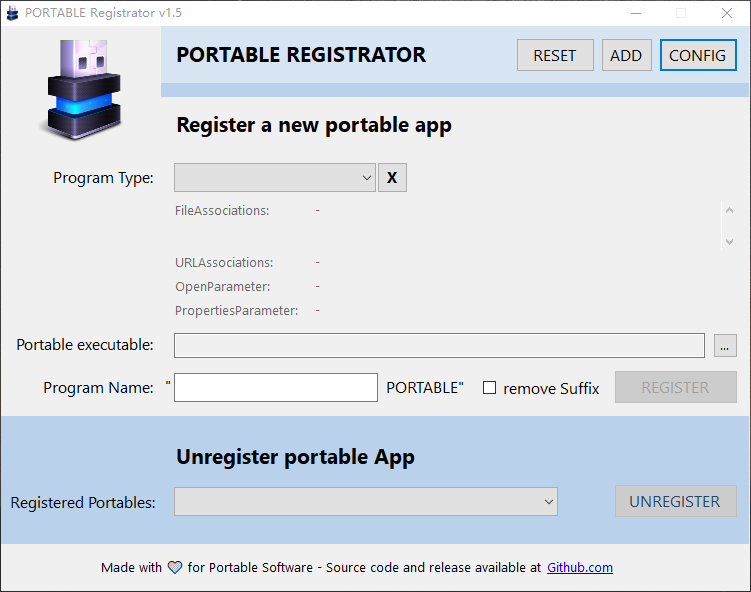Clear Program Type with X button
This screenshot has height=592, width=751.
click(392, 178)
